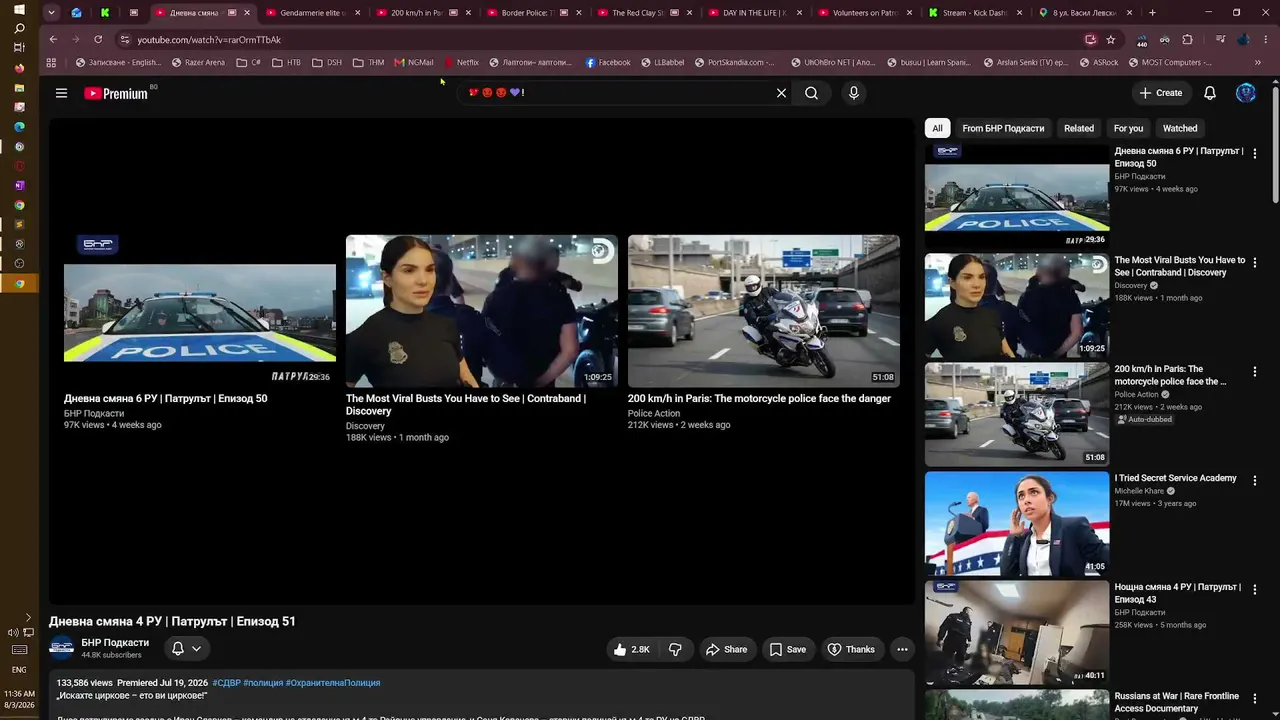
Task: Click the address bar URL
Action: 209,40
